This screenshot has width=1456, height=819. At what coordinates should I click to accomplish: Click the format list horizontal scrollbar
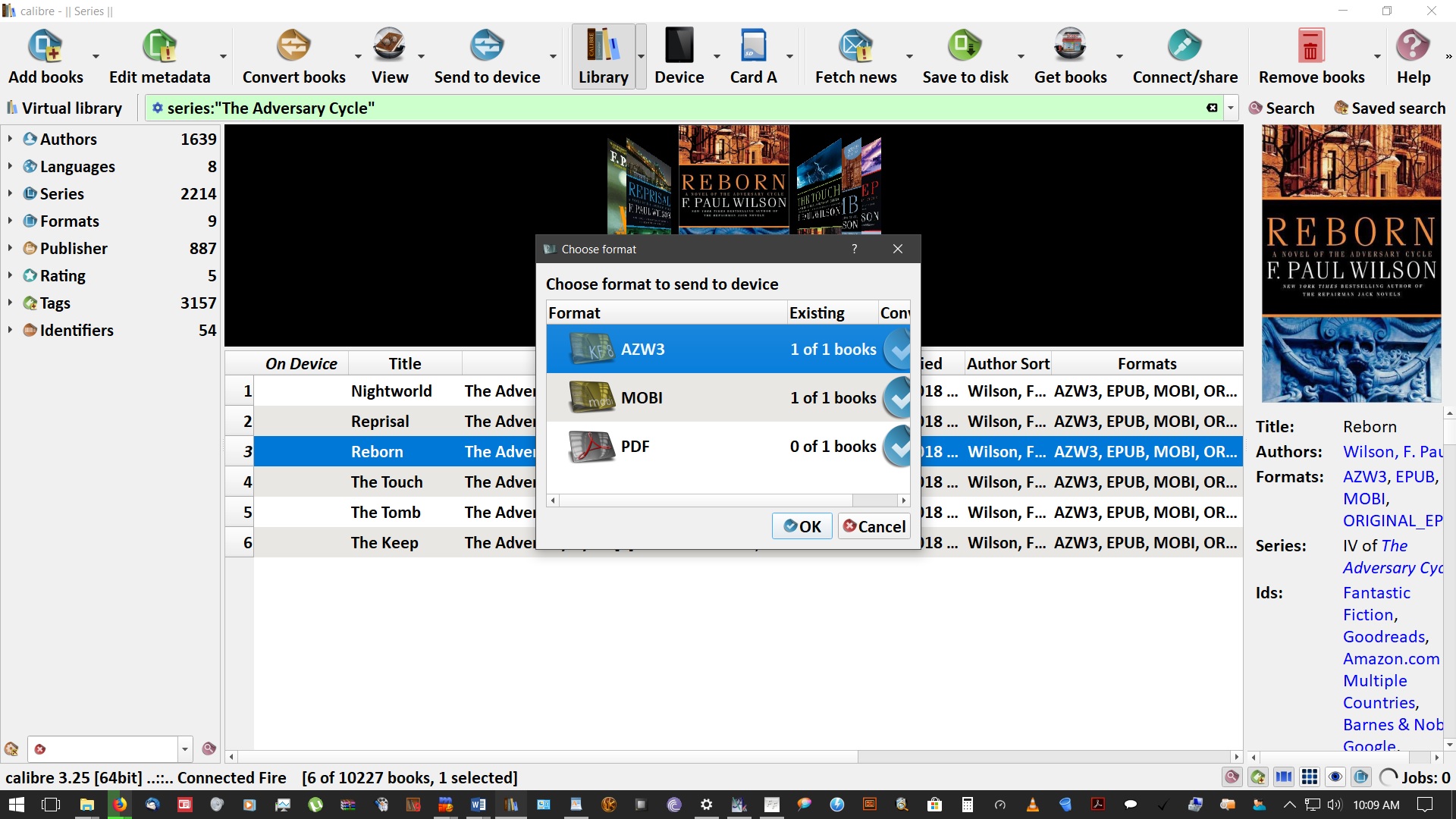pyautogui.click(x=705, y=500)
